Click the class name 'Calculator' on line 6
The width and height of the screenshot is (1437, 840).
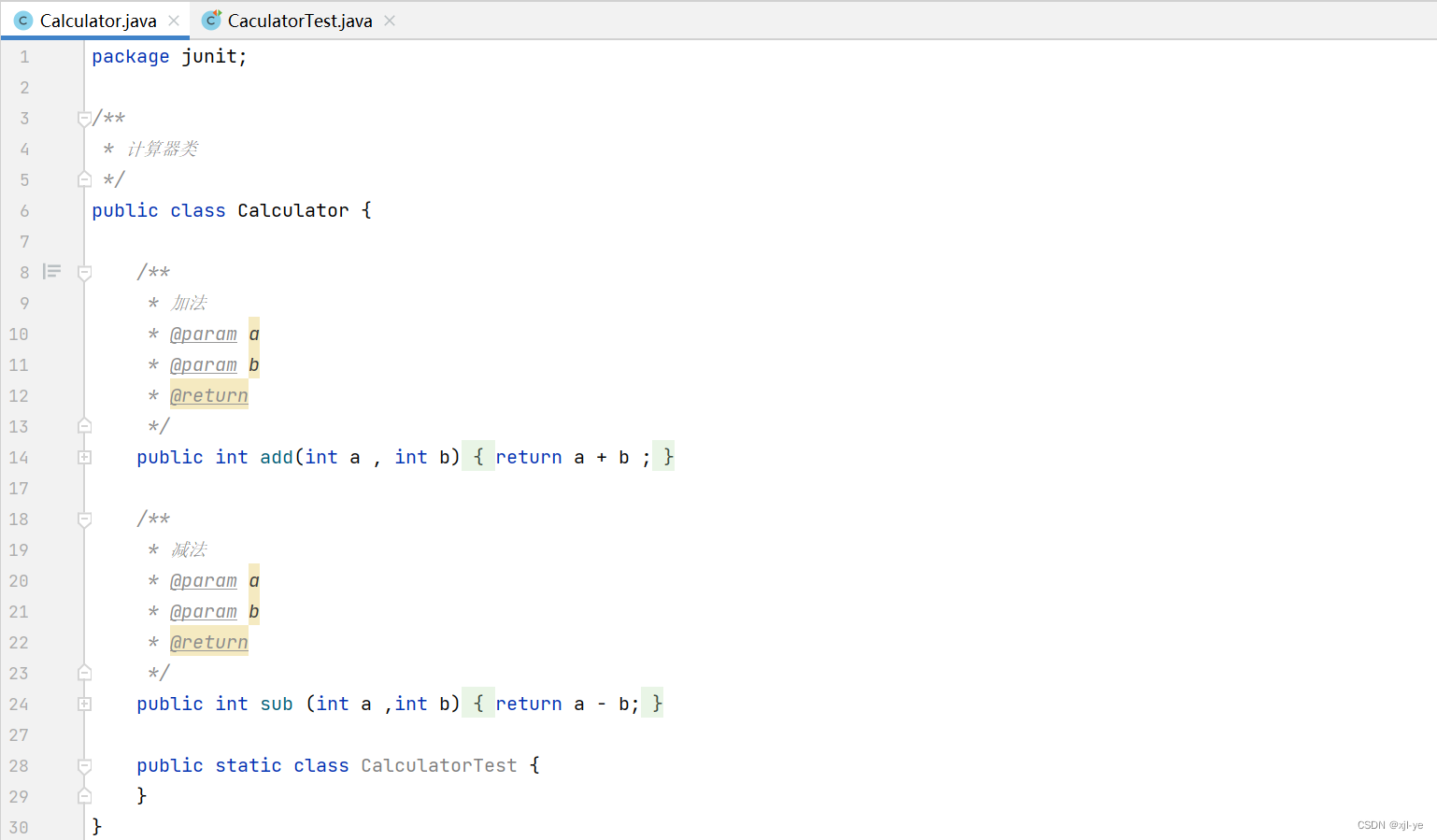[x=293, y=210]
